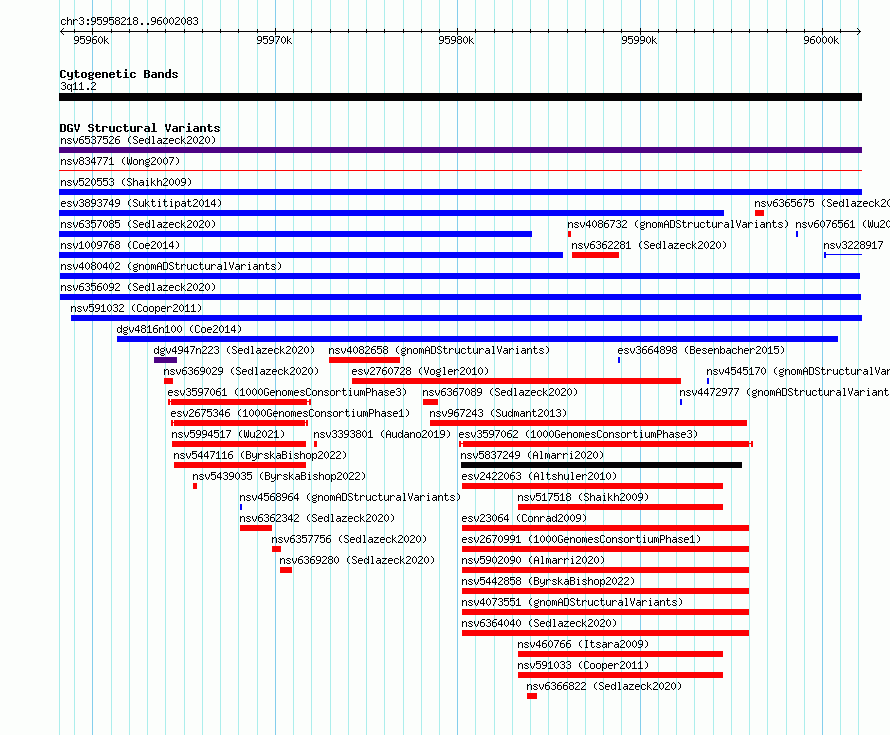Image resolution: width=890 pixels, height=735 pixels.
Task: Click nsv5837249 (Almarri2020) label
Action: (532, 455)
